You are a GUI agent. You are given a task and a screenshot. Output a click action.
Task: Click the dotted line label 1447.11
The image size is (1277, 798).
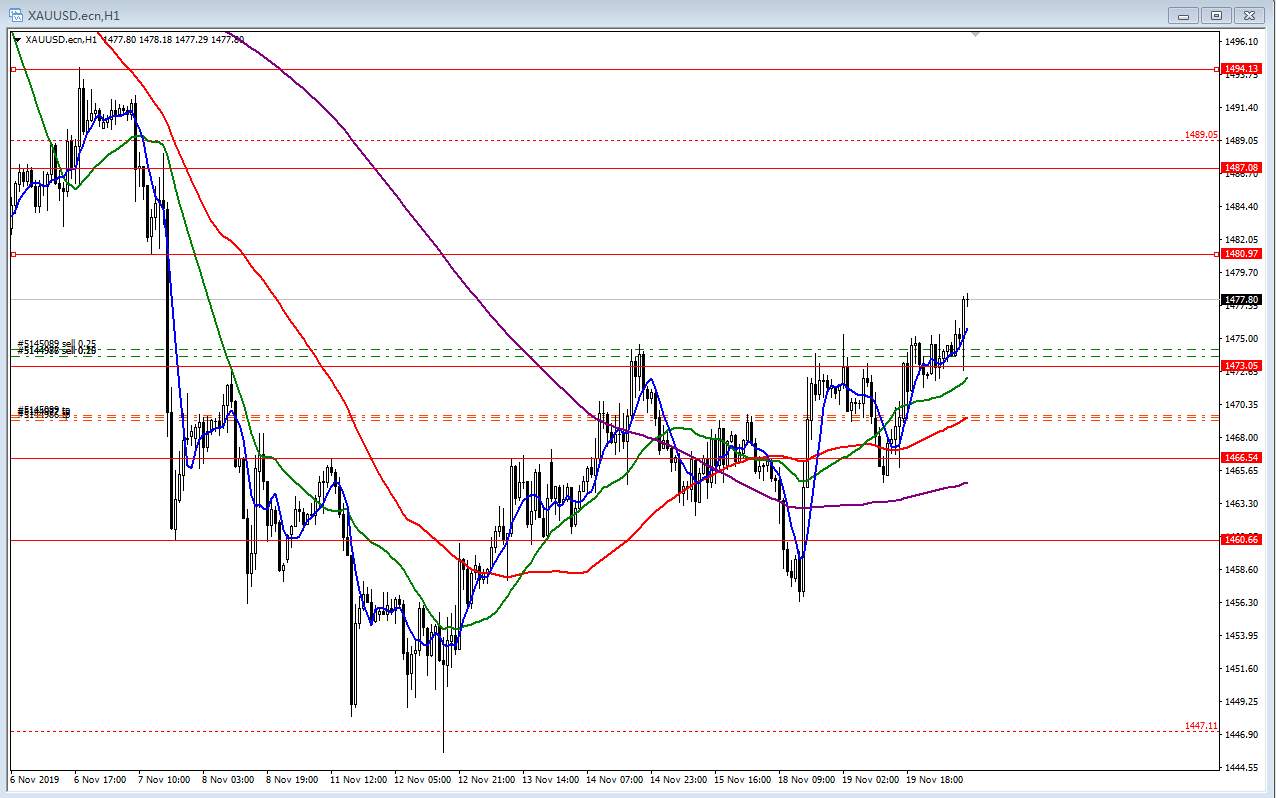[1201, 726]
